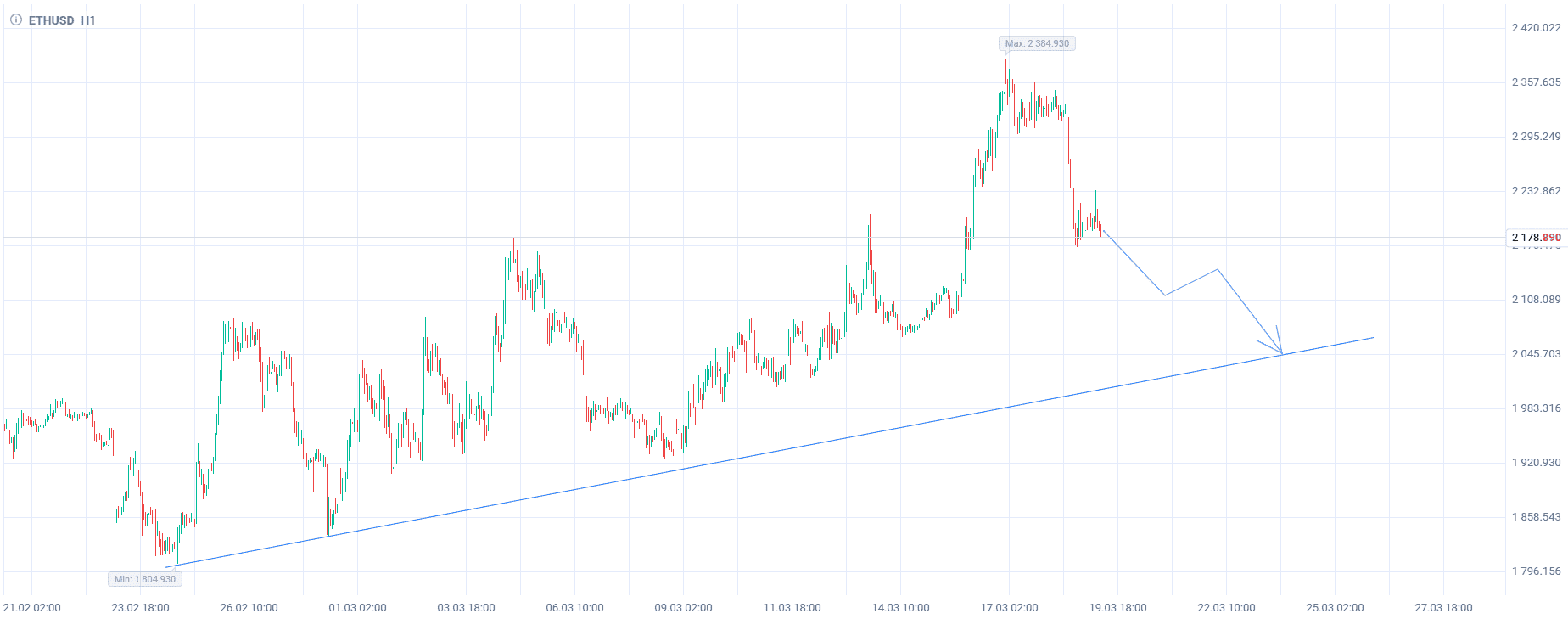The width and height of the screenshot is (1568, 619).
Task: Click the Max: 2 384.930 price tag
Action: [x=1037, y=43]
